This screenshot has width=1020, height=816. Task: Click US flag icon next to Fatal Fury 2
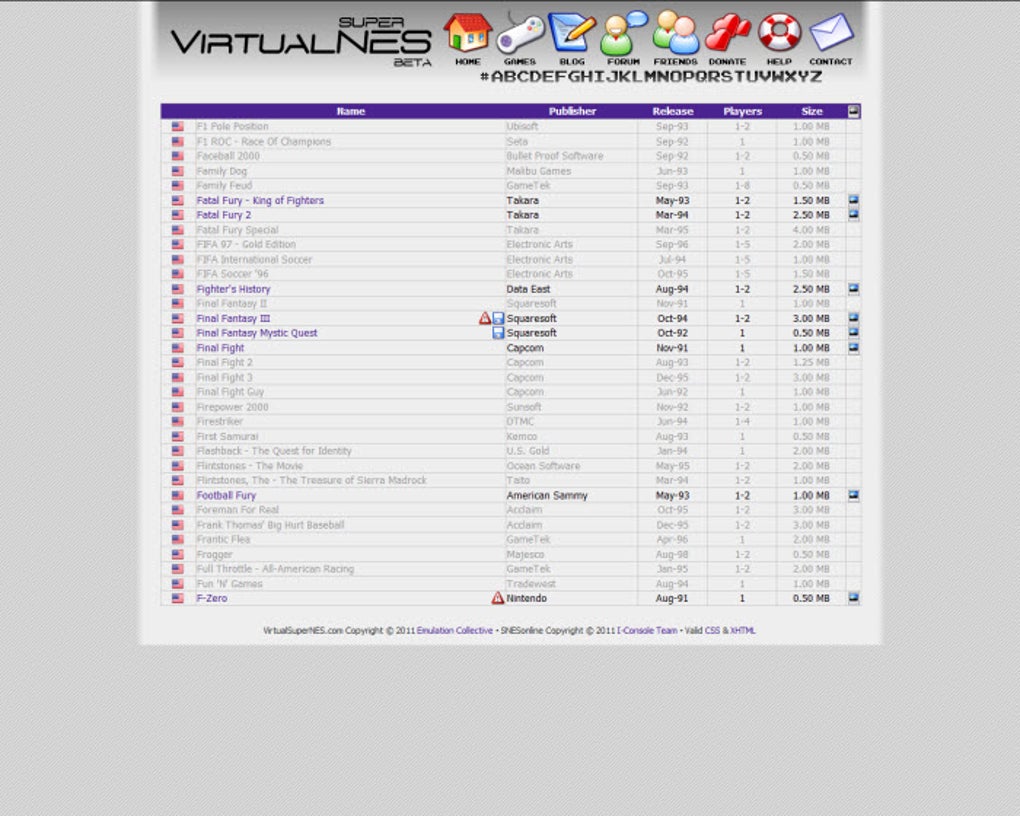(x=178, y=215)
